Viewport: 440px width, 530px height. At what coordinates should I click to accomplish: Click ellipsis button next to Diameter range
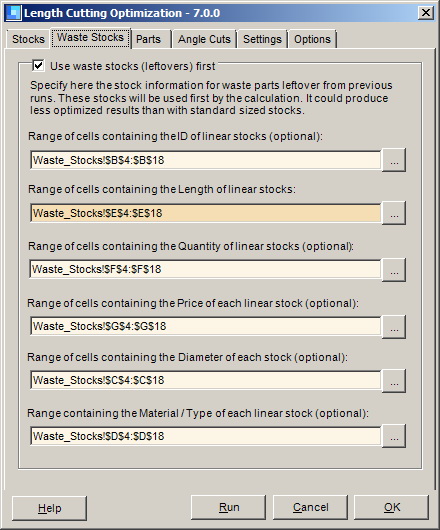coord(394,381)
